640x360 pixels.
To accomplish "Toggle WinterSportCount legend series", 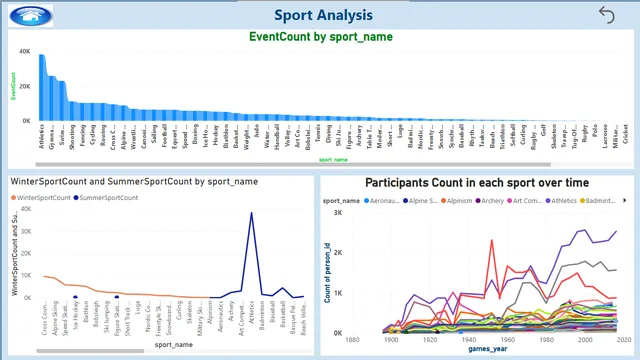I will click(x=40, y=198).
